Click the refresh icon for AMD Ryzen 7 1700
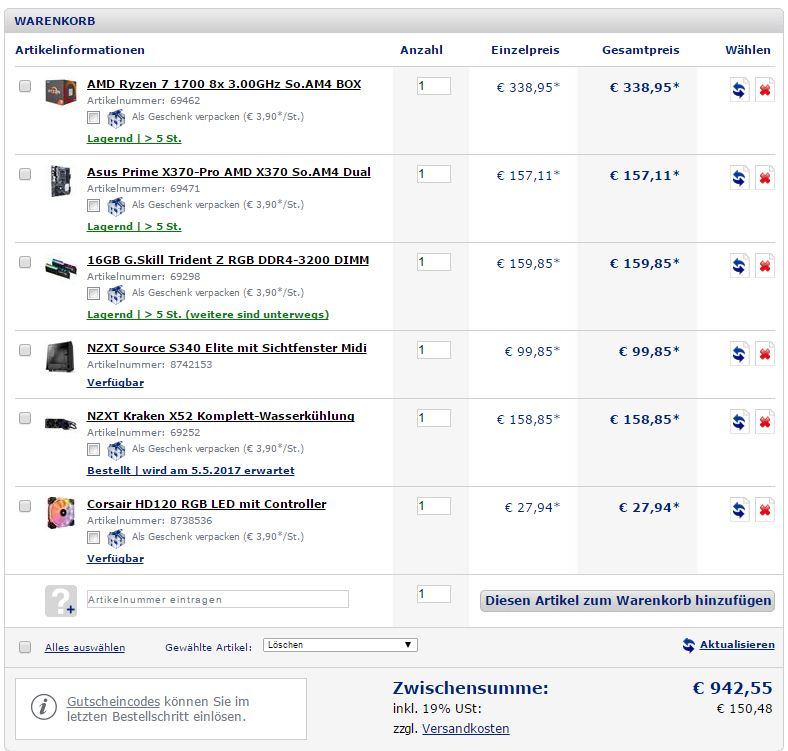The height and width of the screenshot is (751, 788). pyautogui.click(x=739, y=90)
